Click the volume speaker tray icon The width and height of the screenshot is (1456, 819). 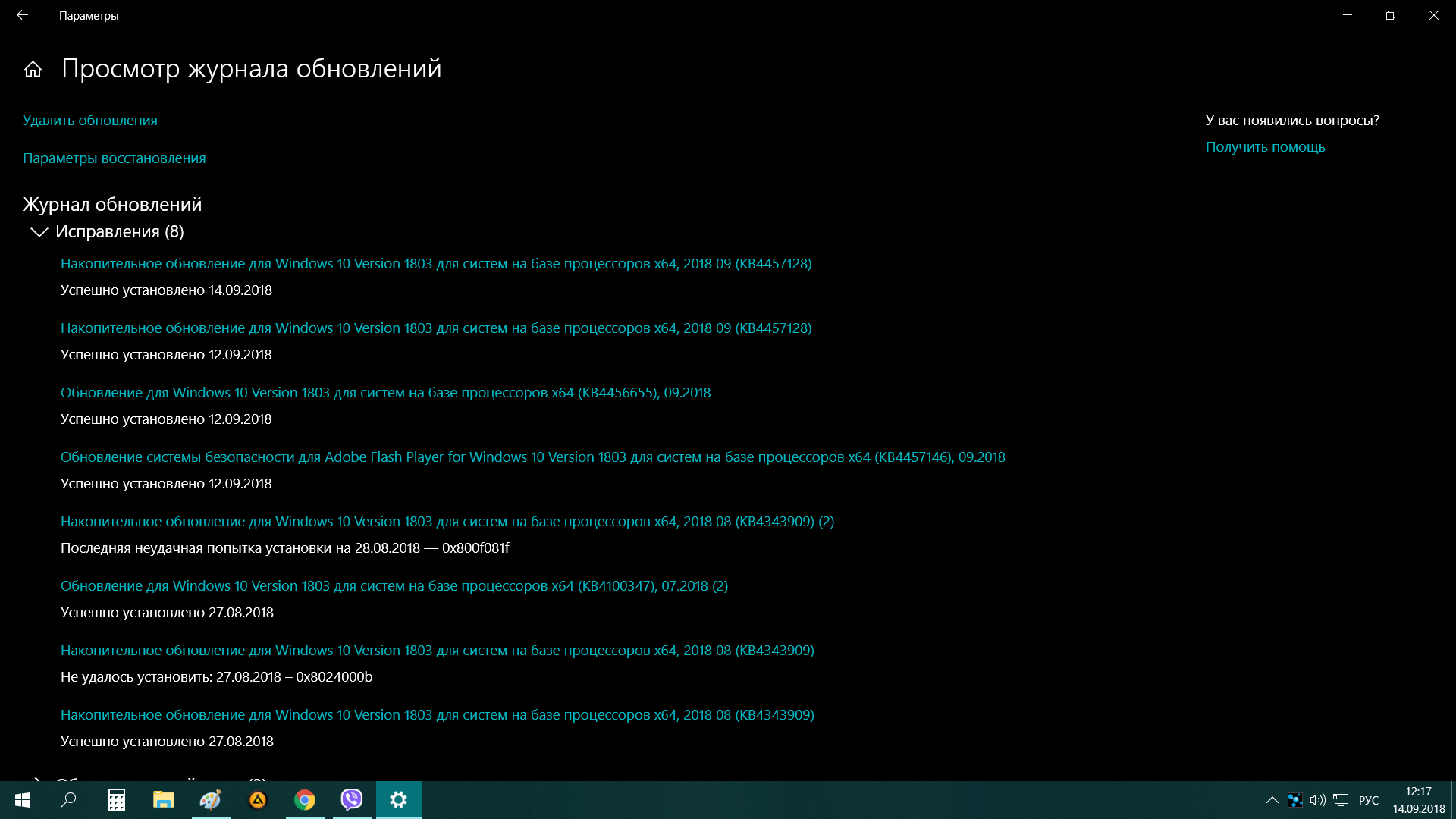coord(1317,800)
